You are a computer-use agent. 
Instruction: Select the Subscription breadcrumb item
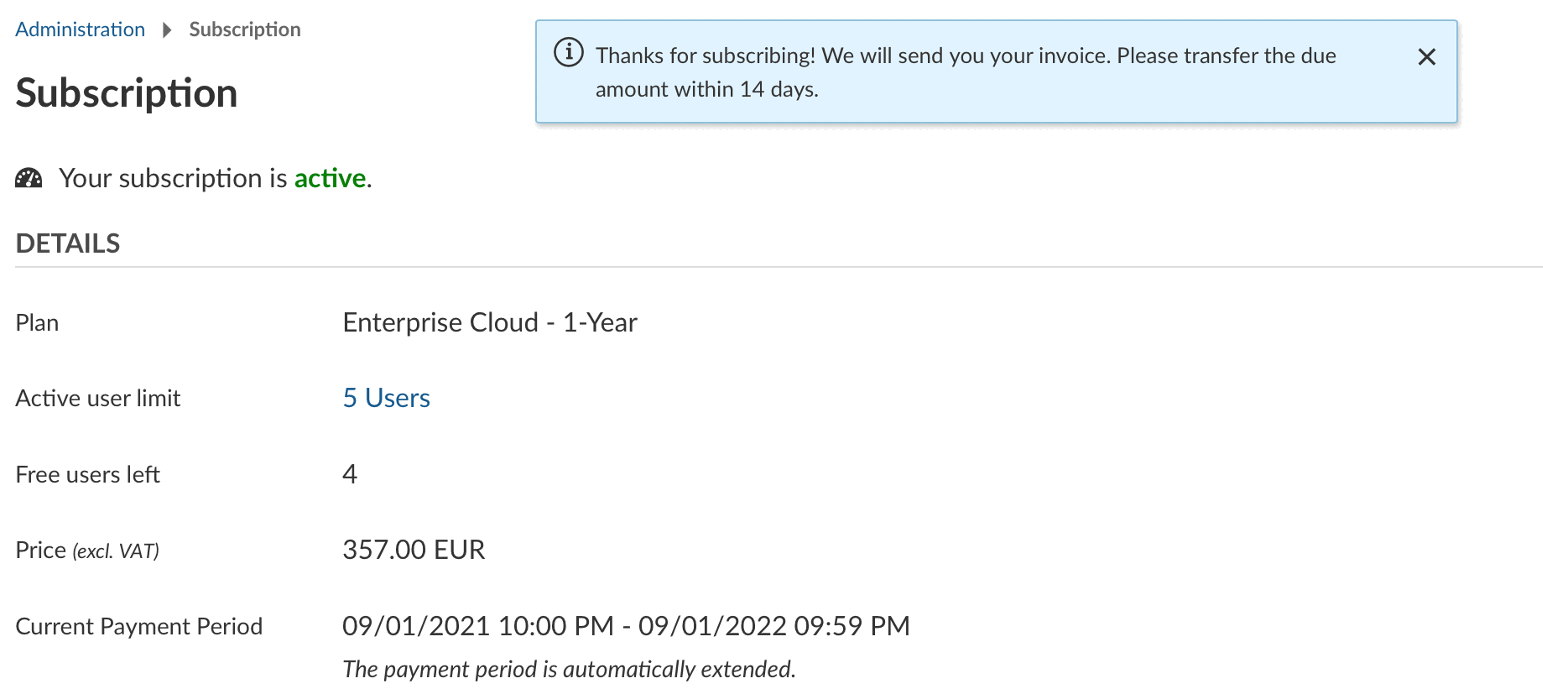(x=244, y=29)
